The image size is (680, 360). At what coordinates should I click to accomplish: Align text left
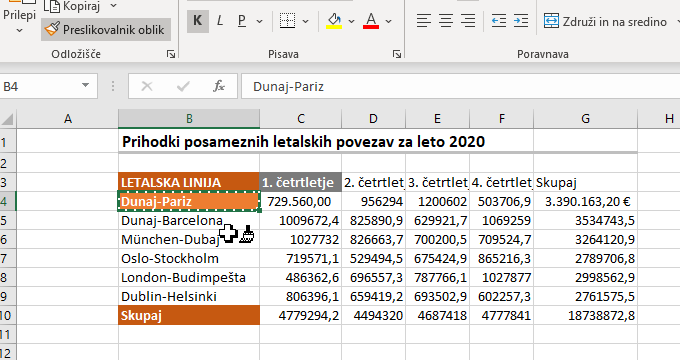(424, 21)
